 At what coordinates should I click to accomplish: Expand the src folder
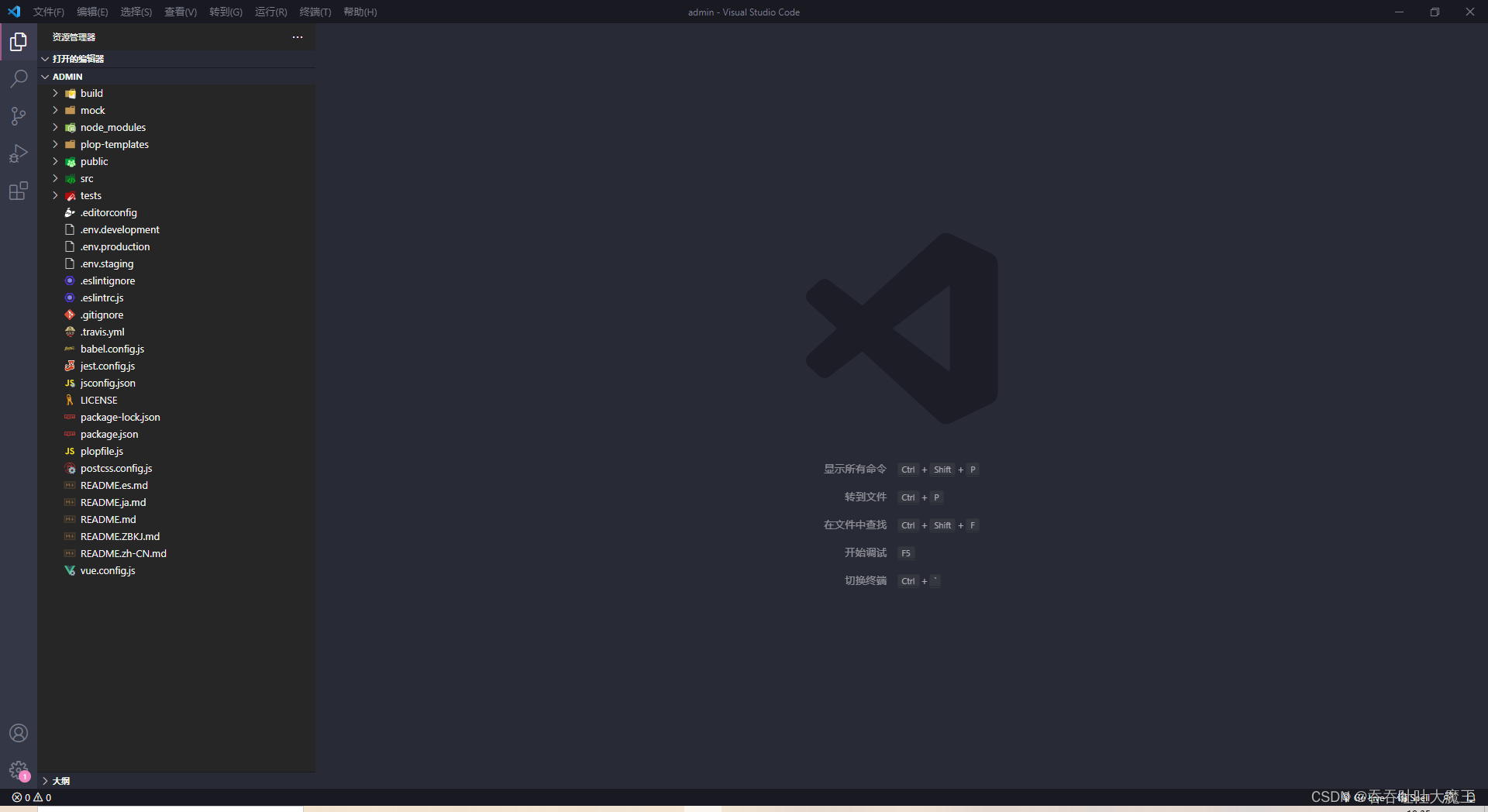[x=176, y=178]
